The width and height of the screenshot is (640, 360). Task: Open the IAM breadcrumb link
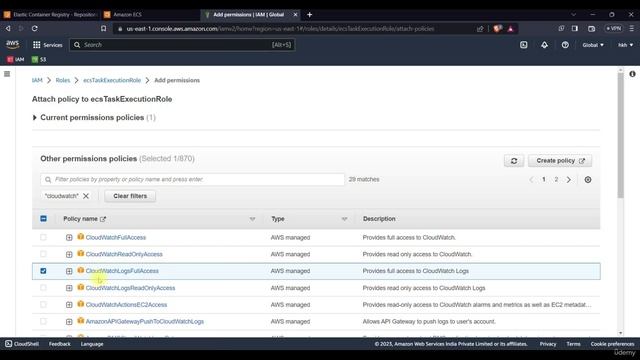click(37, 80)
